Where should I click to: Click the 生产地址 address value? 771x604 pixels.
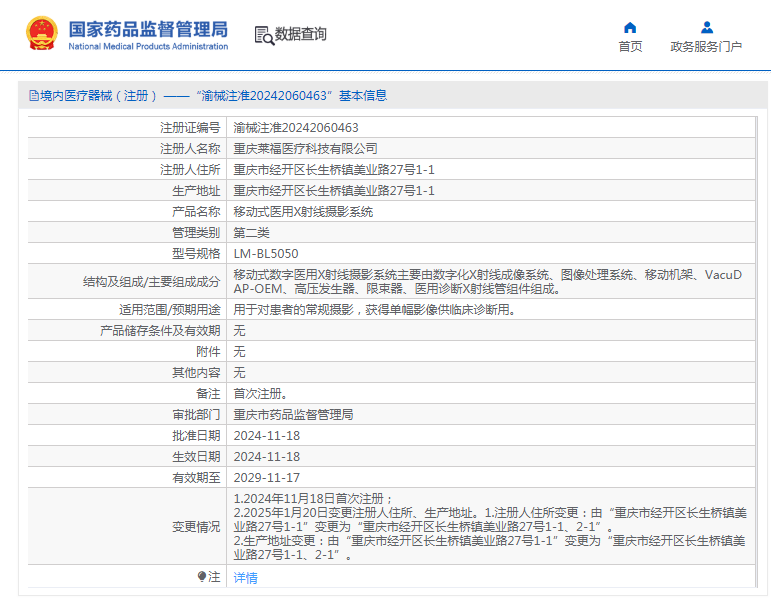[334, 191]
